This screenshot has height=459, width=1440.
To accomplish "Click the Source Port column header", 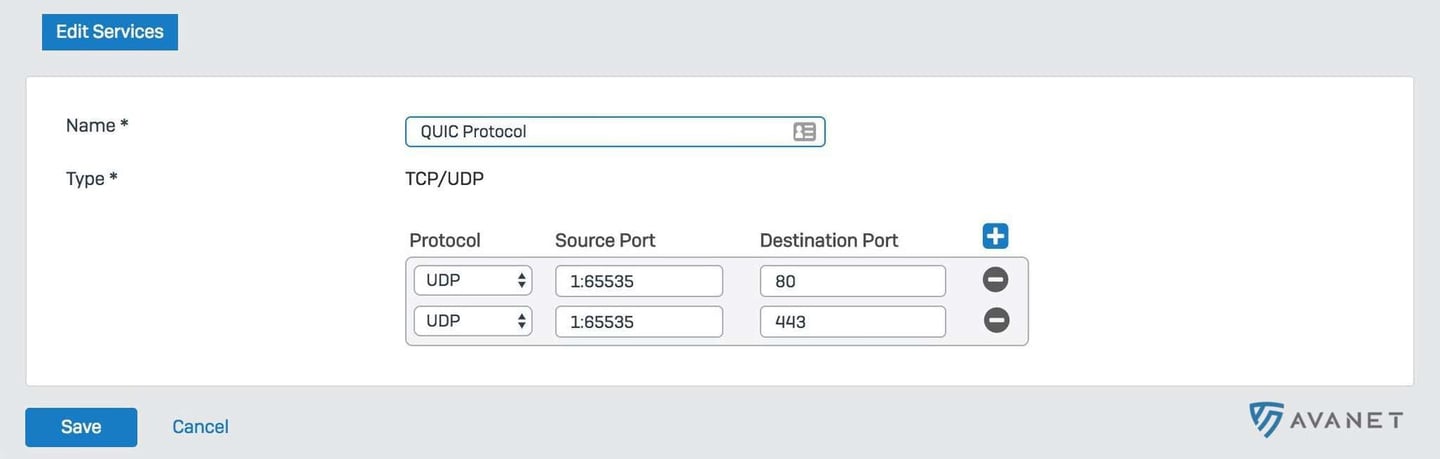I will (605, 240).
